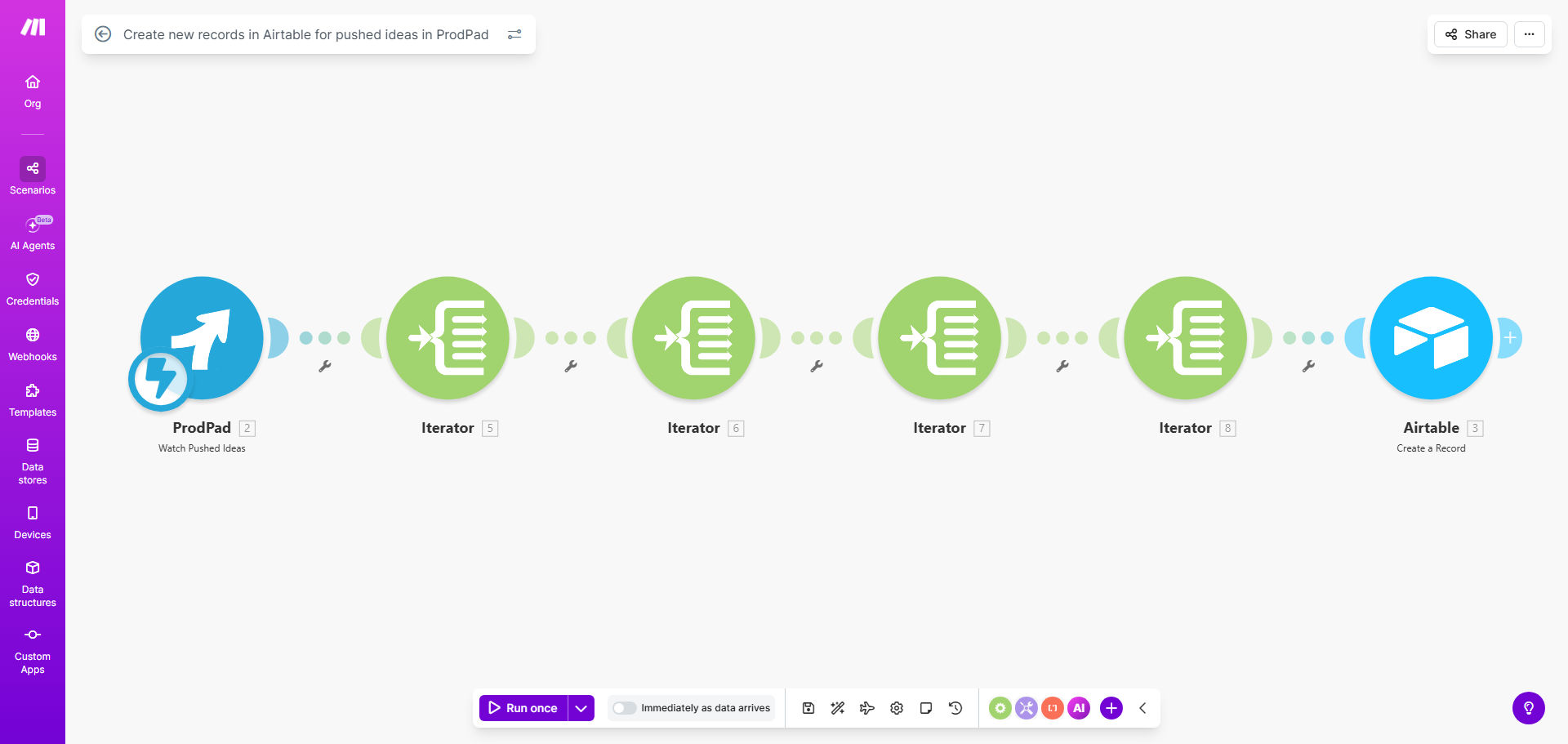Open the help lightbulb button
The image size is (1568, 744).
click(x=1529, y=708)
